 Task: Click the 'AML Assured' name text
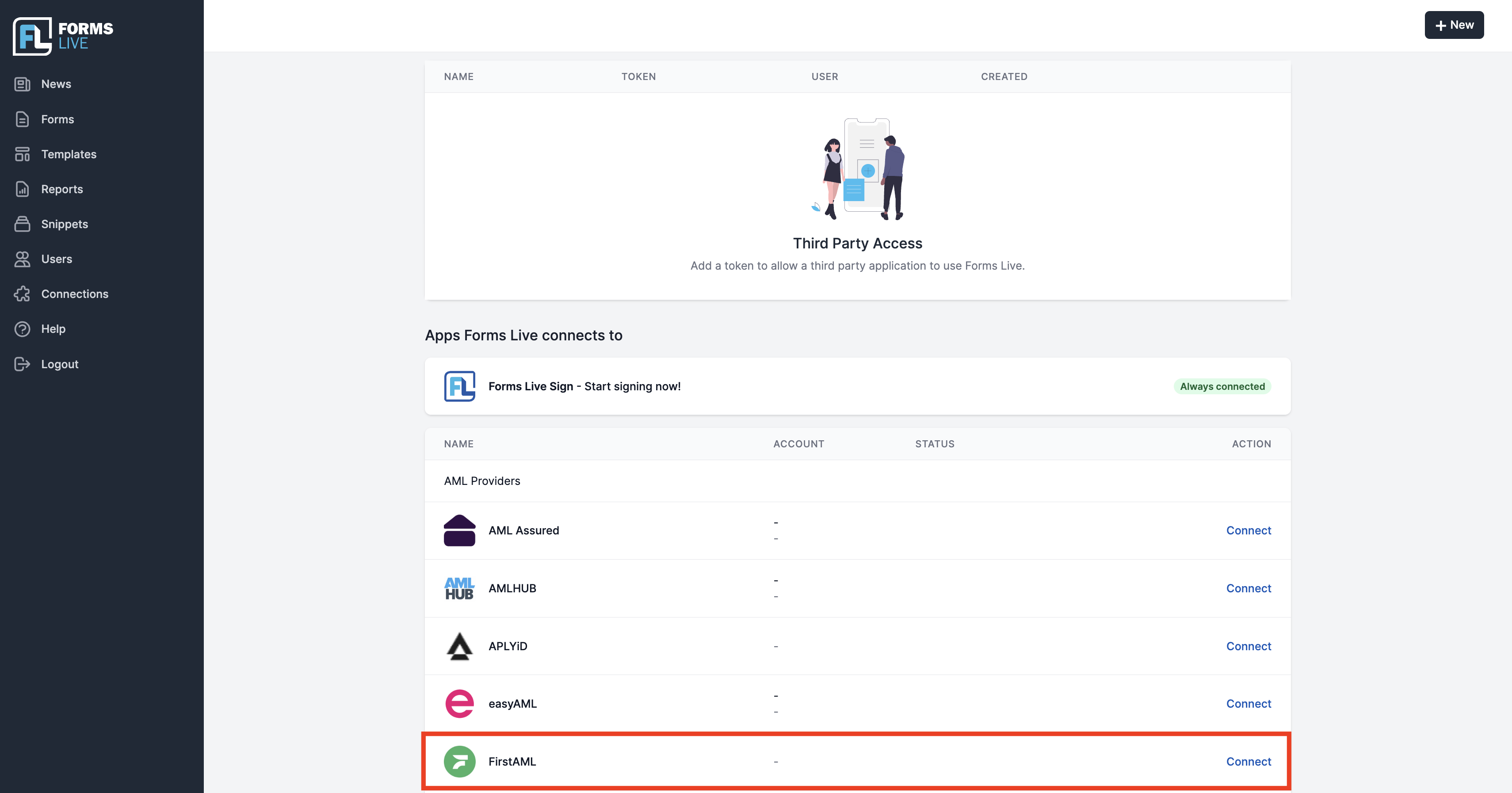click(523, 530)
